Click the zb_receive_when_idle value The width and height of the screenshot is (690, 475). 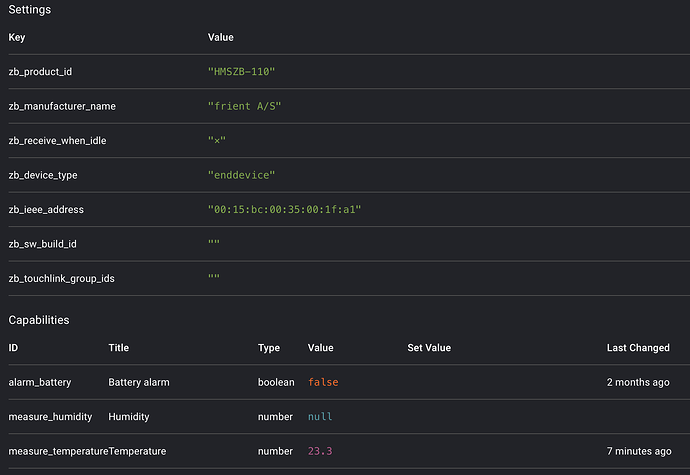[x=217, y=141]
